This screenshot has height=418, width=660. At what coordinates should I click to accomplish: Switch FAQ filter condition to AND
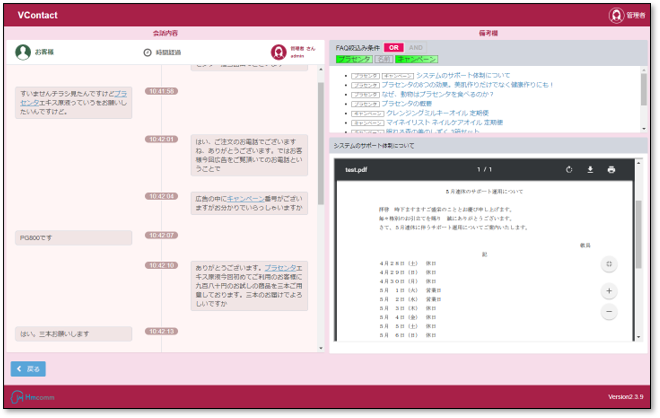(x=415, y=47)
